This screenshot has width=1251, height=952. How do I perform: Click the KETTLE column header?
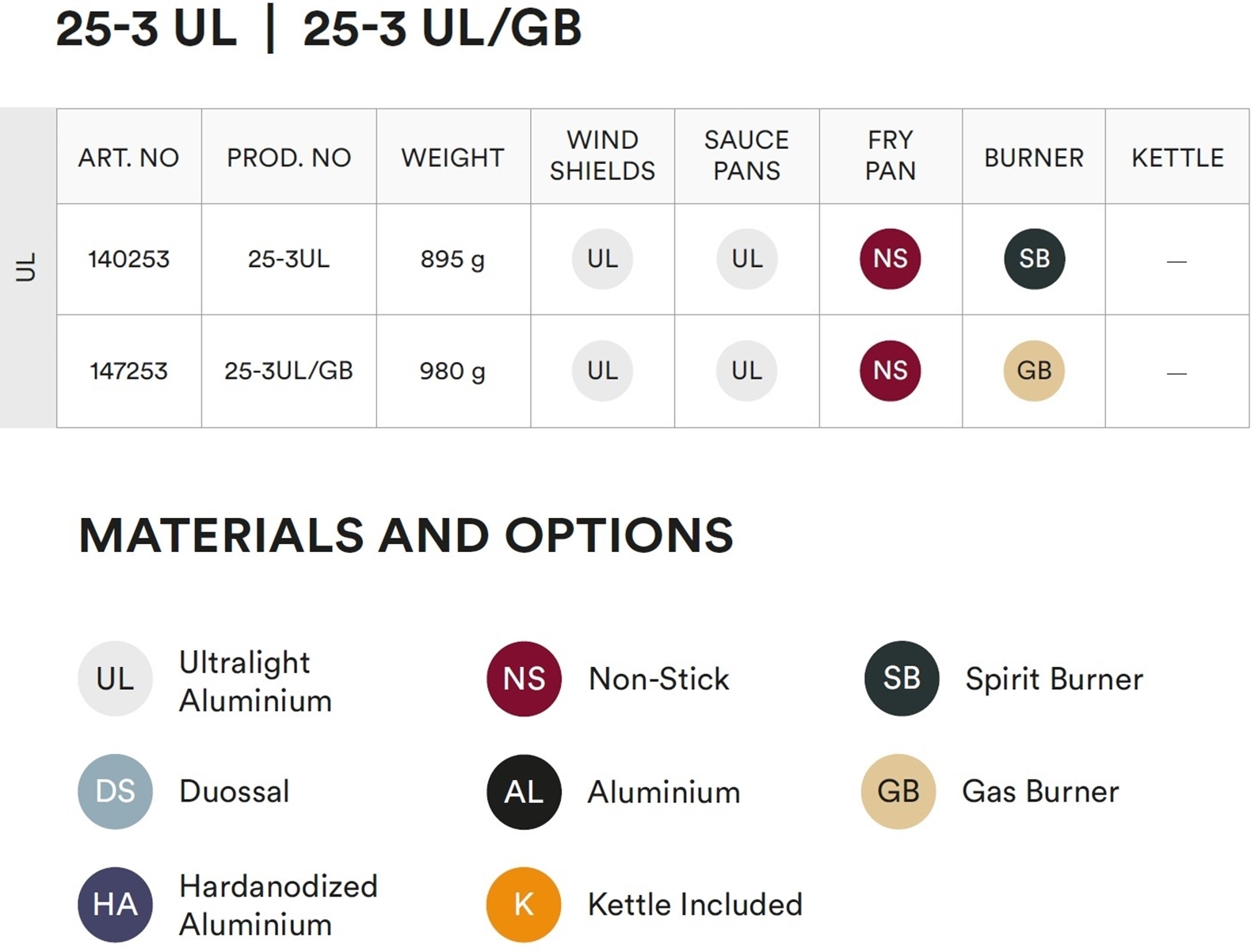[1177, 158]
